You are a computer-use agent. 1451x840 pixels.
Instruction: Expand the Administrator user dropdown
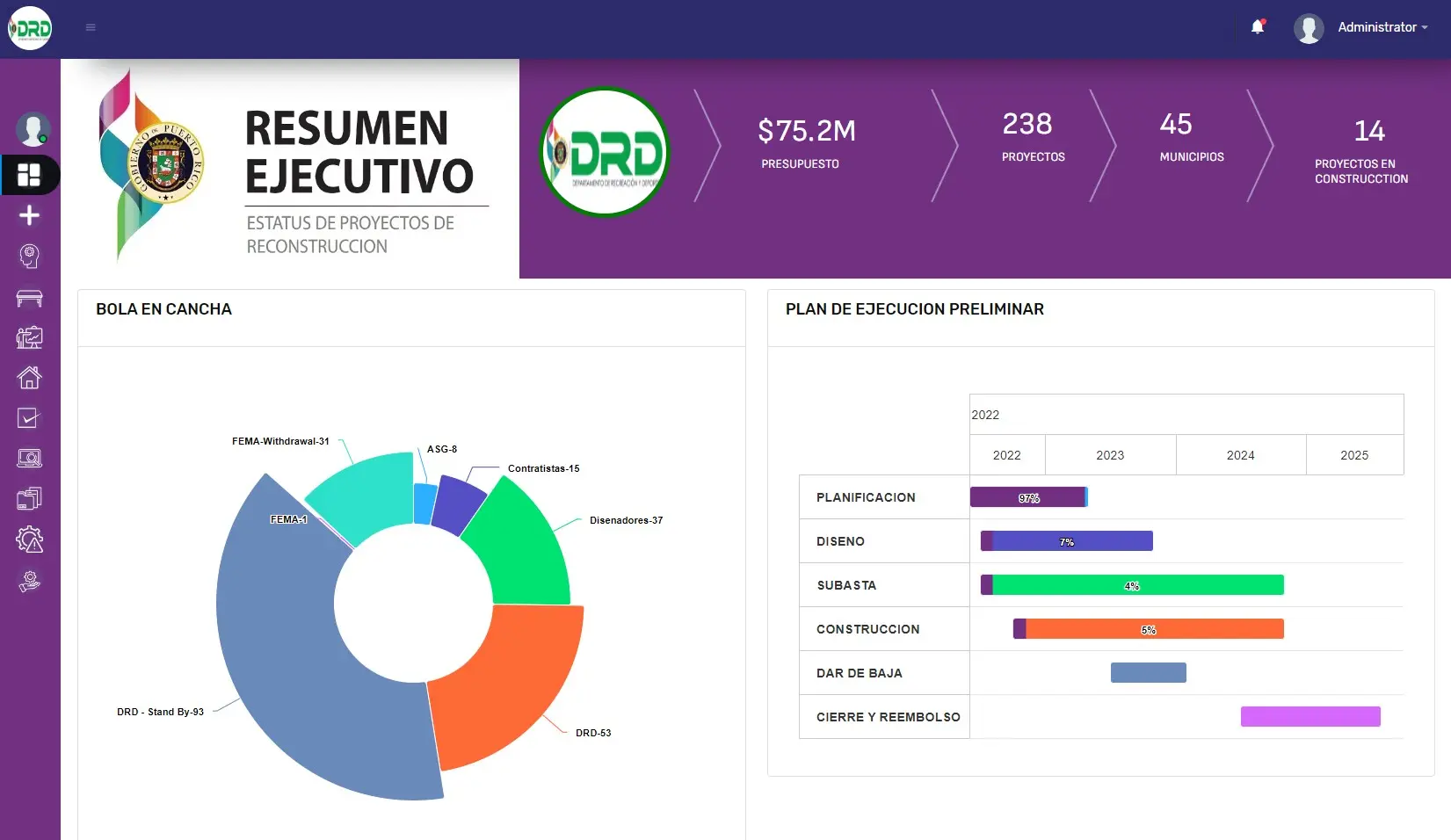pos(1382,27)
